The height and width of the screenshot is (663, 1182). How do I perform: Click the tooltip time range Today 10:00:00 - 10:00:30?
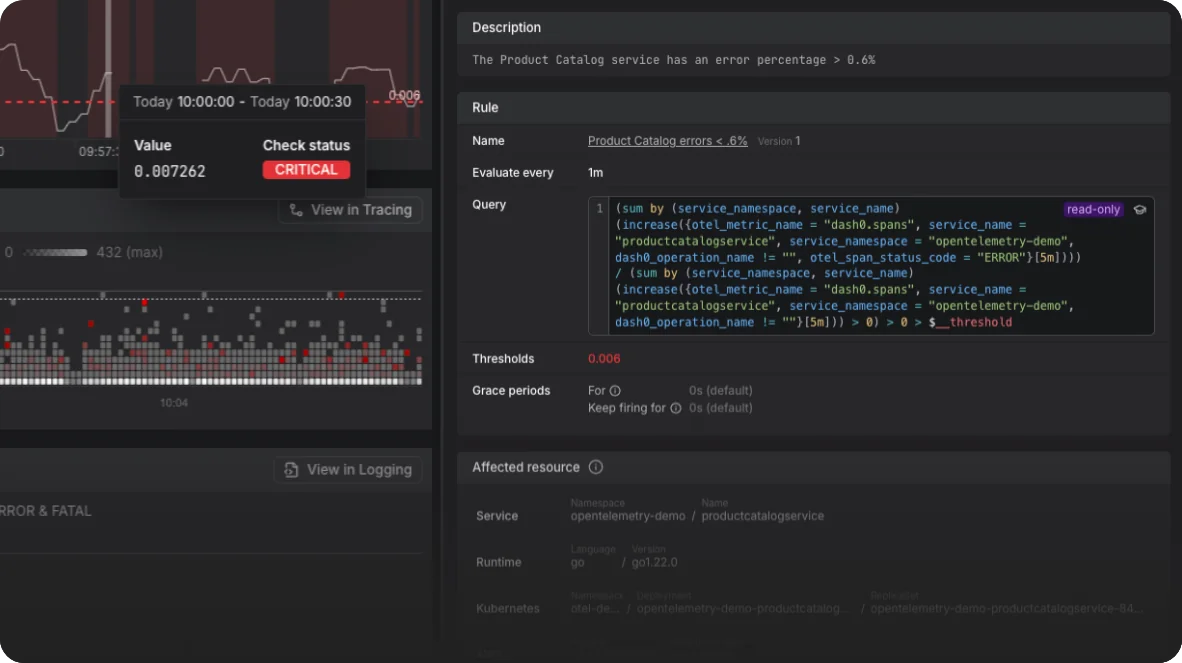[x=242, y=102]
